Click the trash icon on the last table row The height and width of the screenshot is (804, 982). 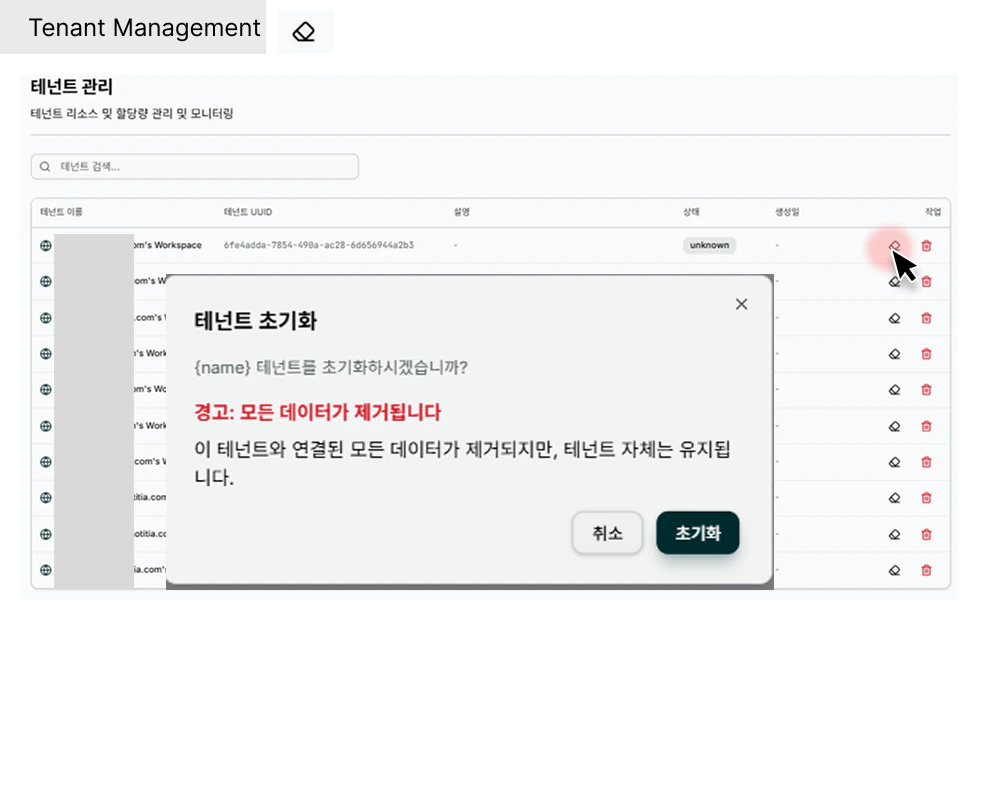tap(927, 570)
